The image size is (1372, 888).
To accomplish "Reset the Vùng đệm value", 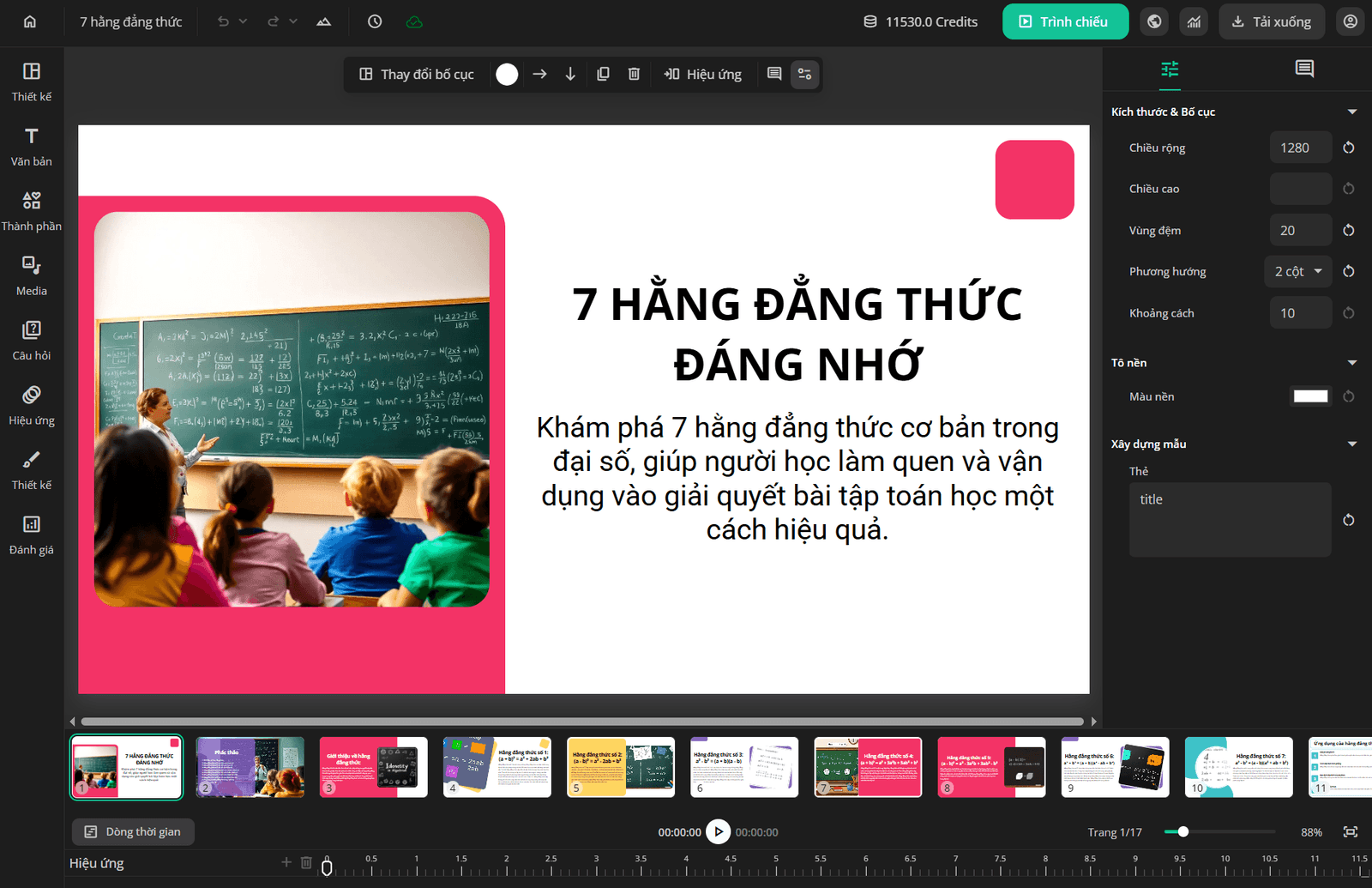I will click(x=1349, y=230).
